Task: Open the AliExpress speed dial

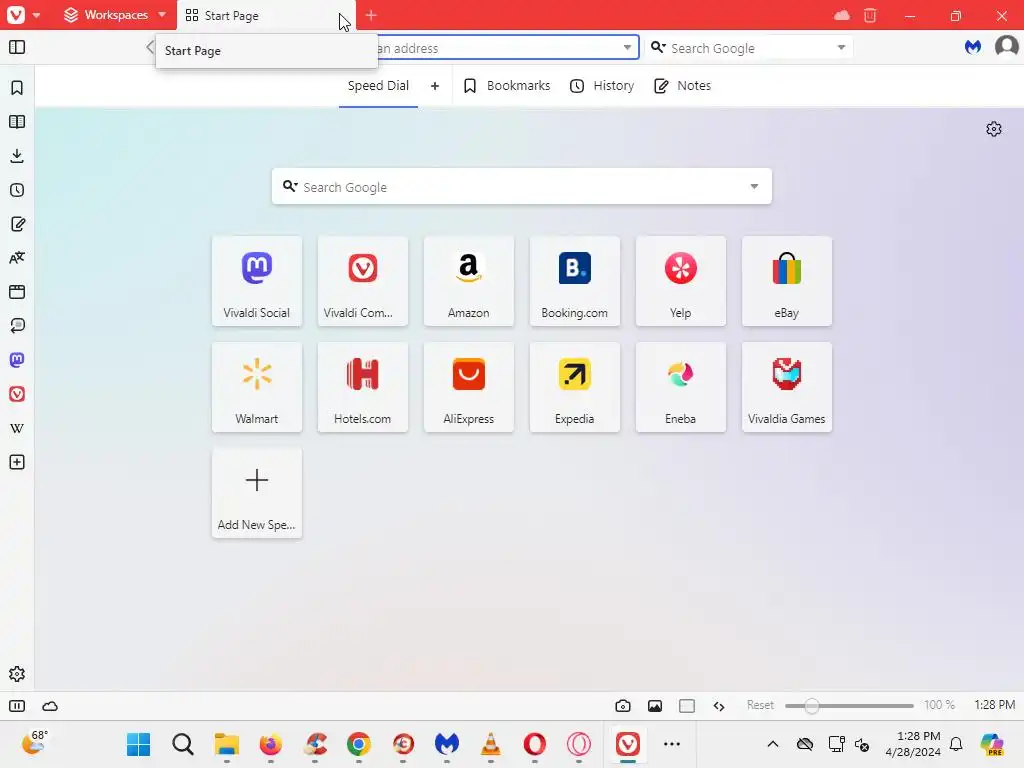Action: [x=469, y=387]
